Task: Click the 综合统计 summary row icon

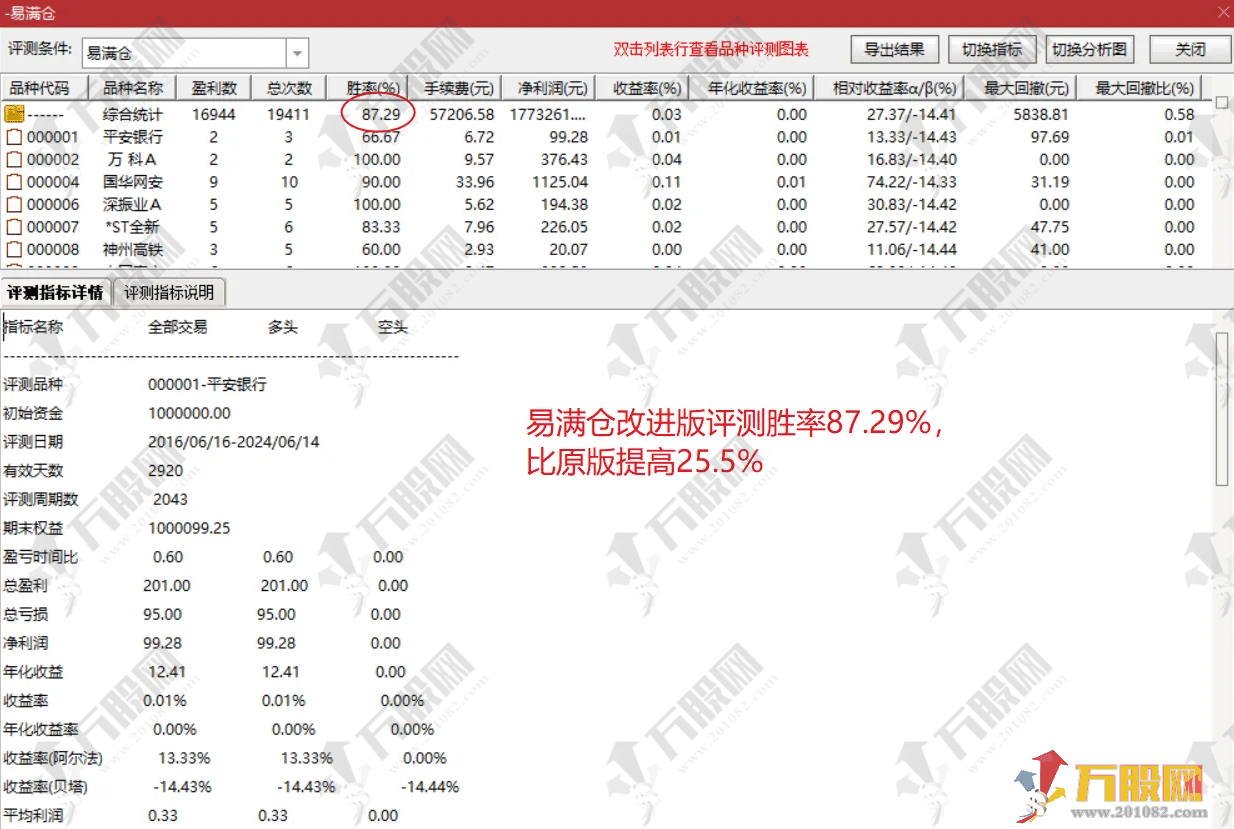Action: [x=14, y=114]
